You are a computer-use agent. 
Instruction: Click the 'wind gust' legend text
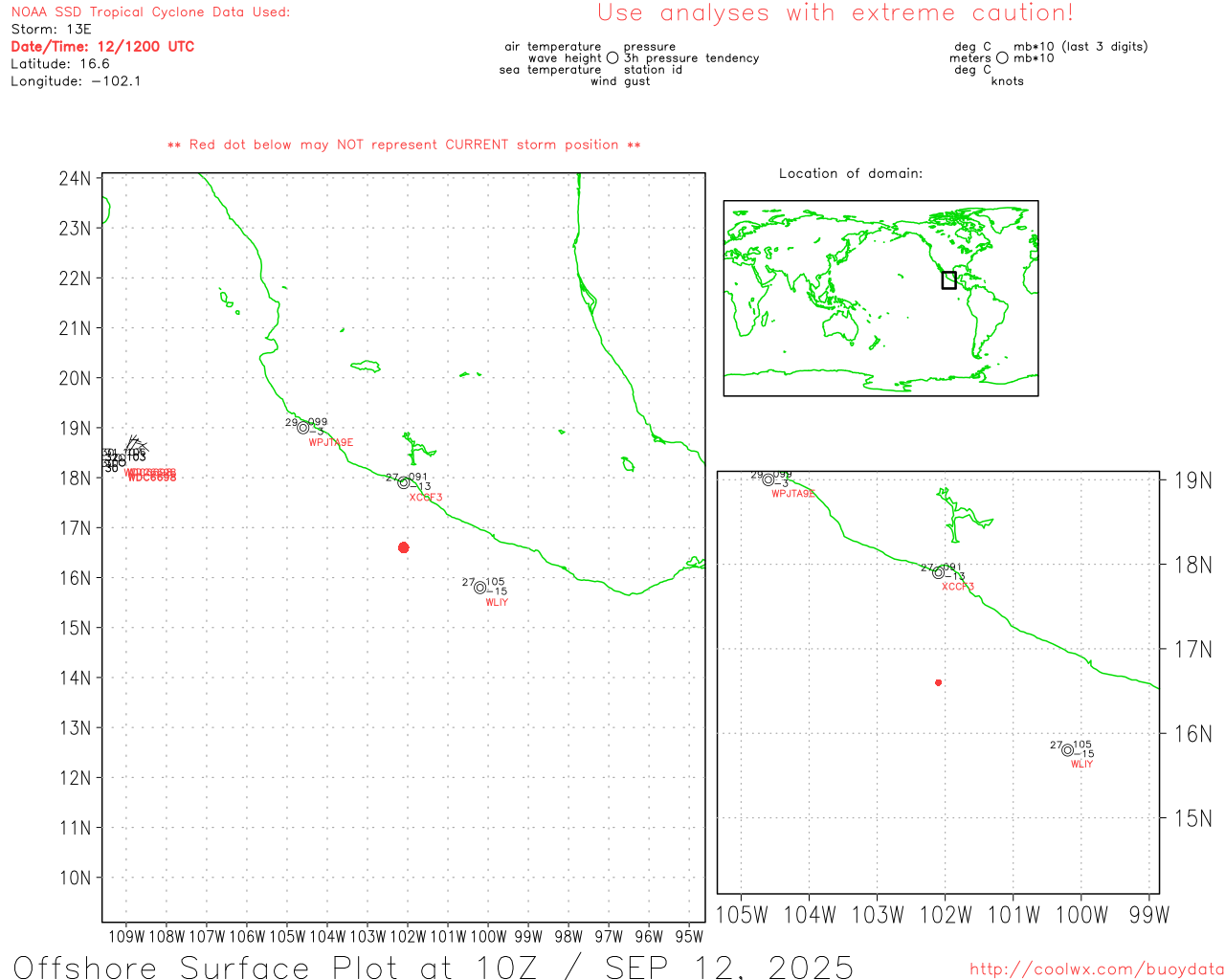click(x=620, y=80)
